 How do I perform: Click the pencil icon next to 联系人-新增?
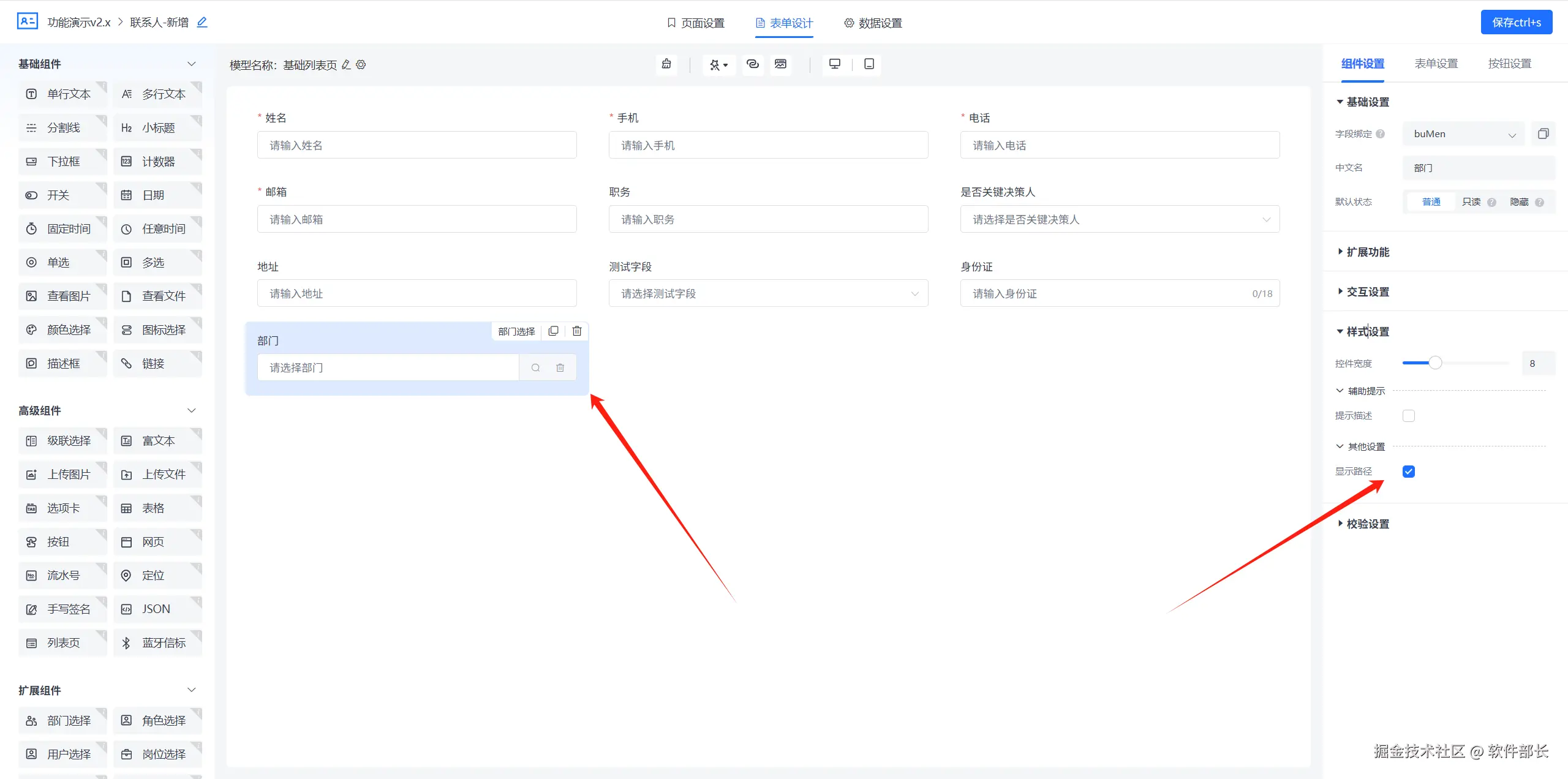tap(202, 22)
